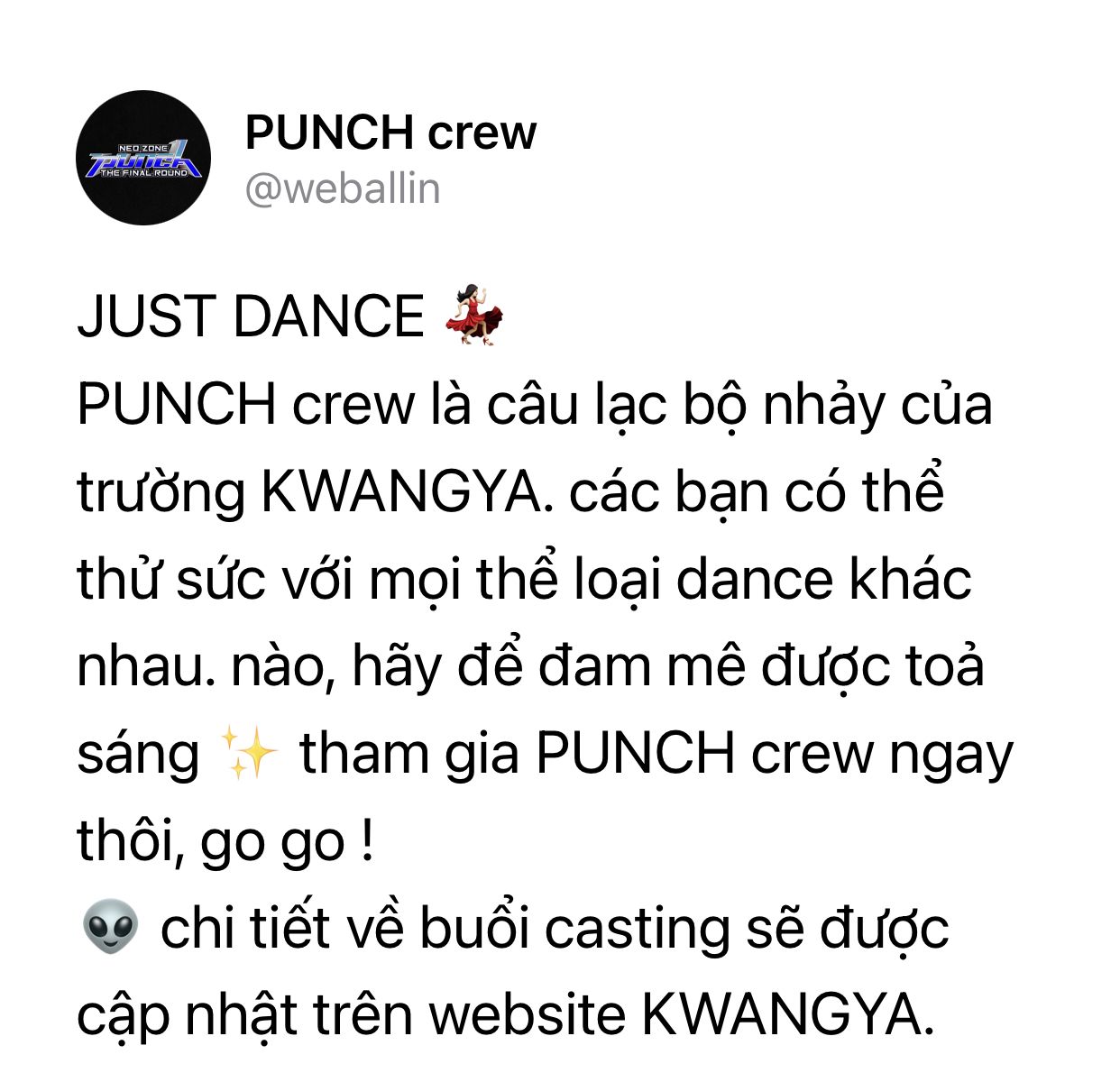Click the go go ! text
Image resolution: width=1120 pixels, height=1082 pixels.
pos(287,842)
